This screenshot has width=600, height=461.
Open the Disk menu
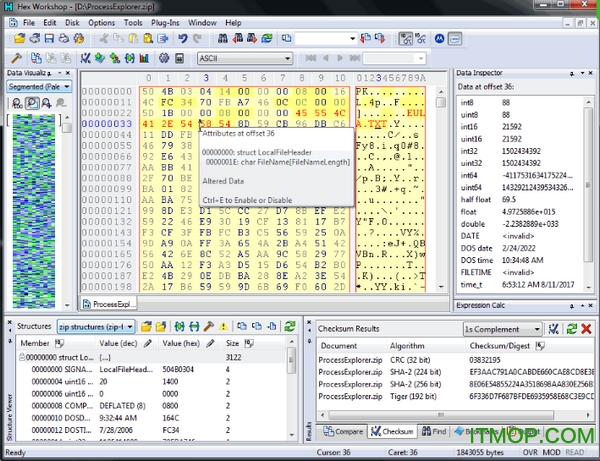[72, 23]
